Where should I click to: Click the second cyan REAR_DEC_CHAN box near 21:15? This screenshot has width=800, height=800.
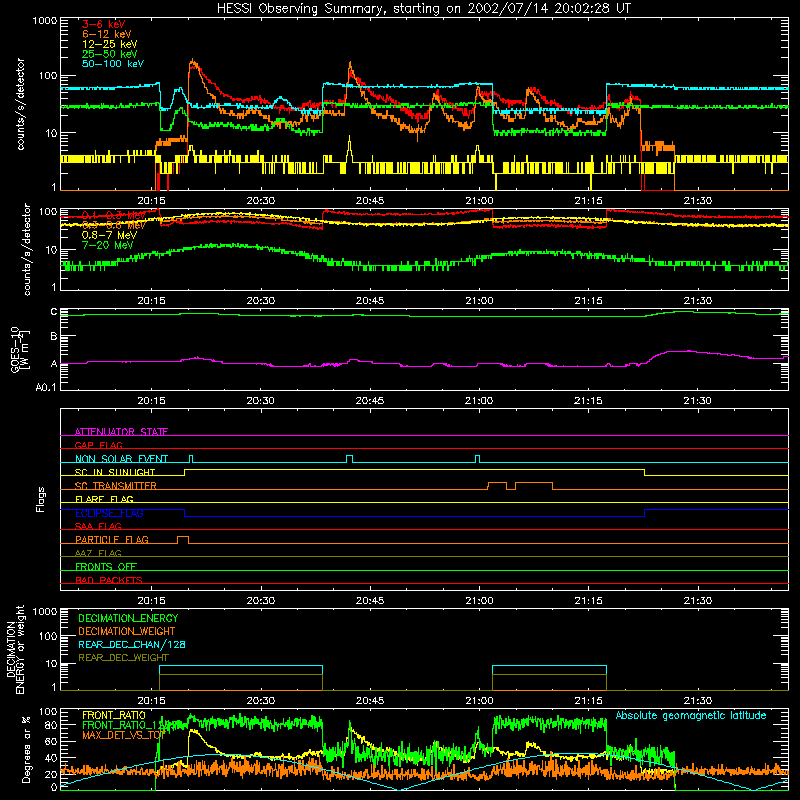549,678
